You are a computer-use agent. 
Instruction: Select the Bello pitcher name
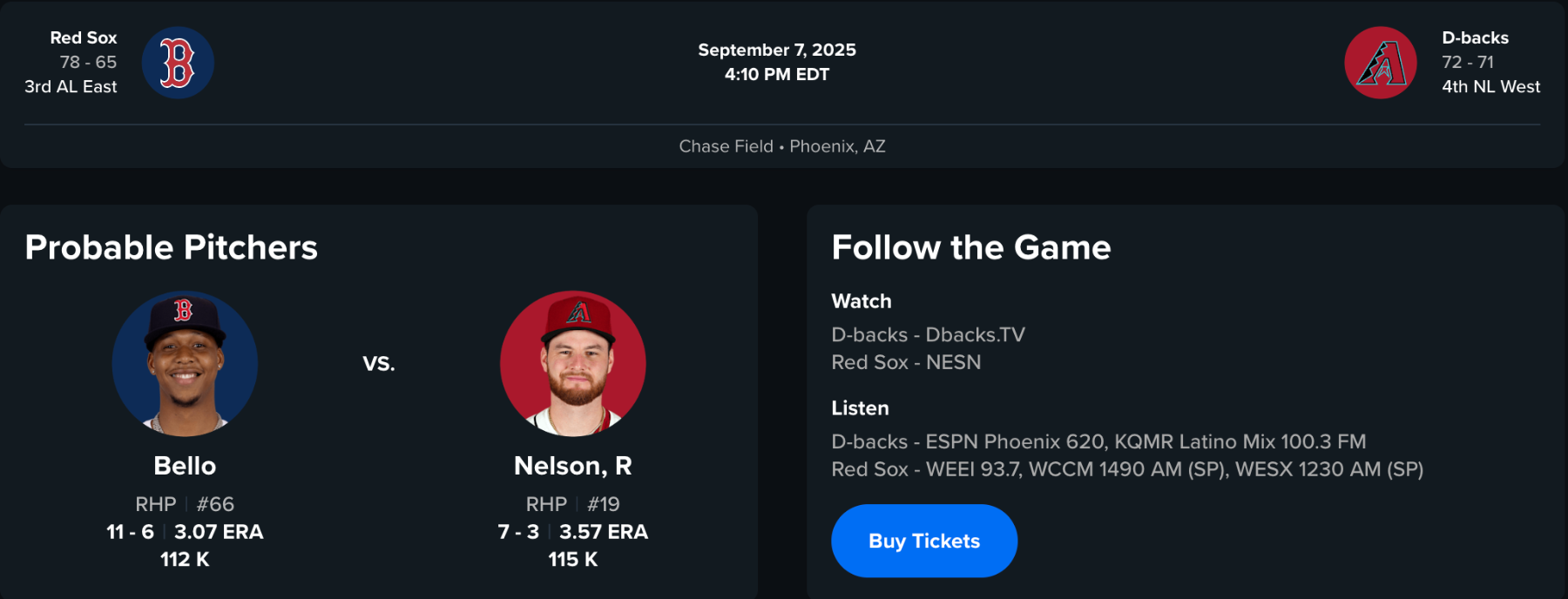tap(185, 466)
